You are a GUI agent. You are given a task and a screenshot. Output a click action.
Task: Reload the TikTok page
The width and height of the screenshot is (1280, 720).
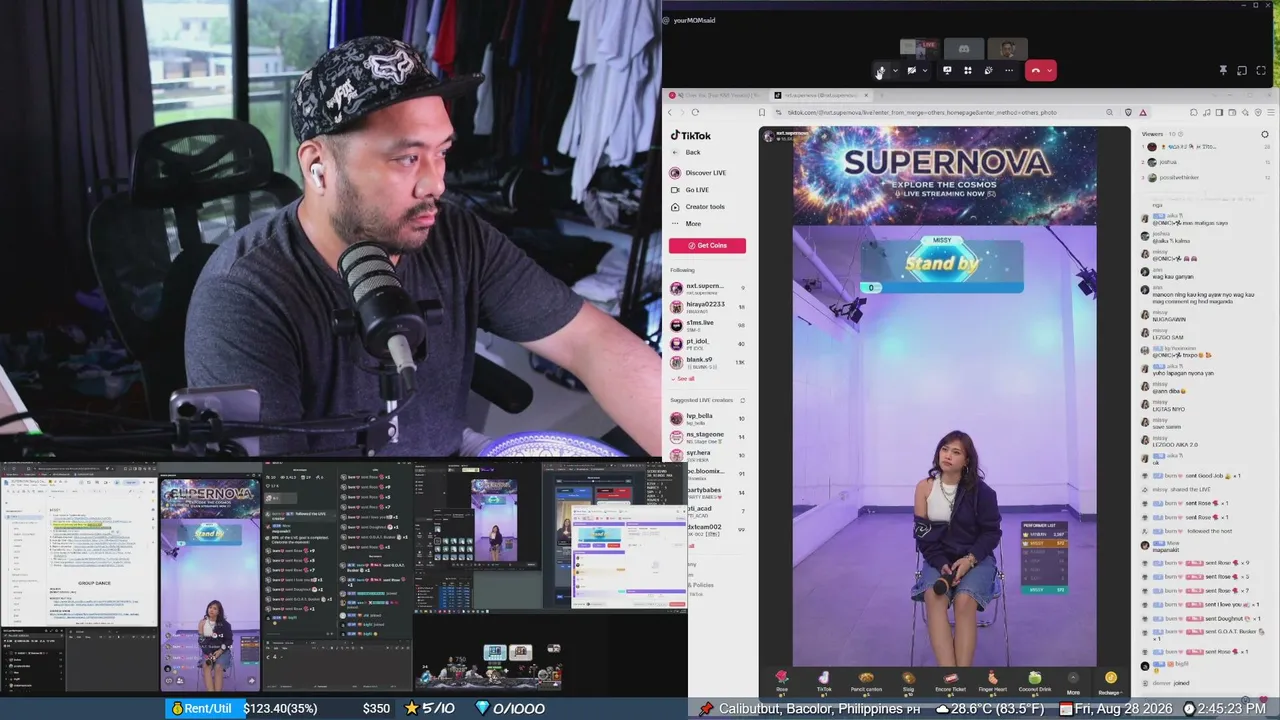tap(695, 112)
